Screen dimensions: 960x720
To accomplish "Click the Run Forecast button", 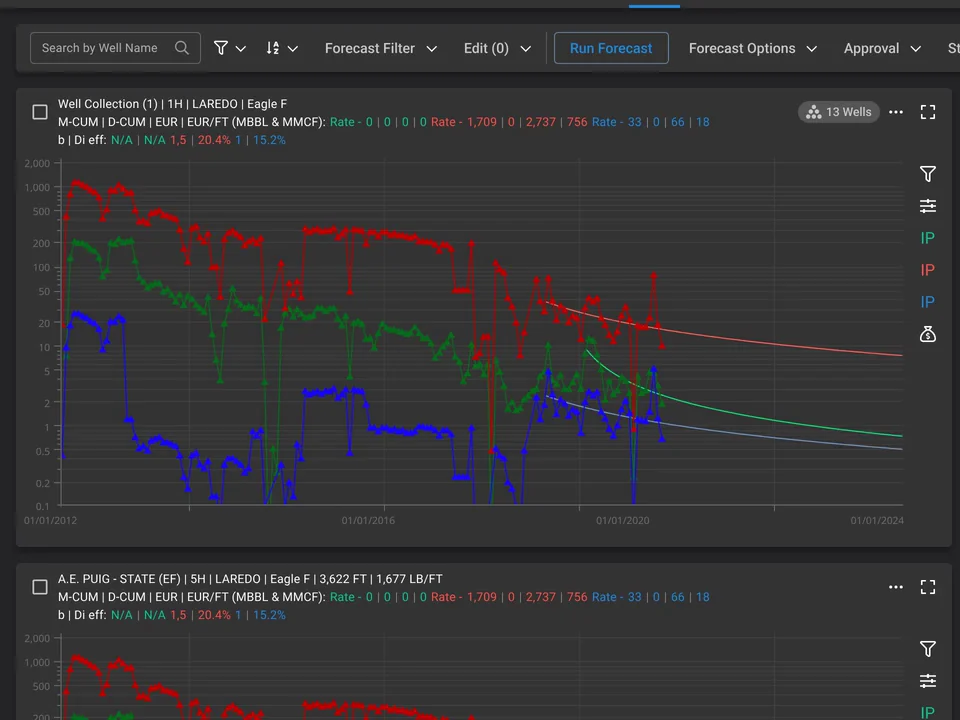I will click(x=611, y=48).
